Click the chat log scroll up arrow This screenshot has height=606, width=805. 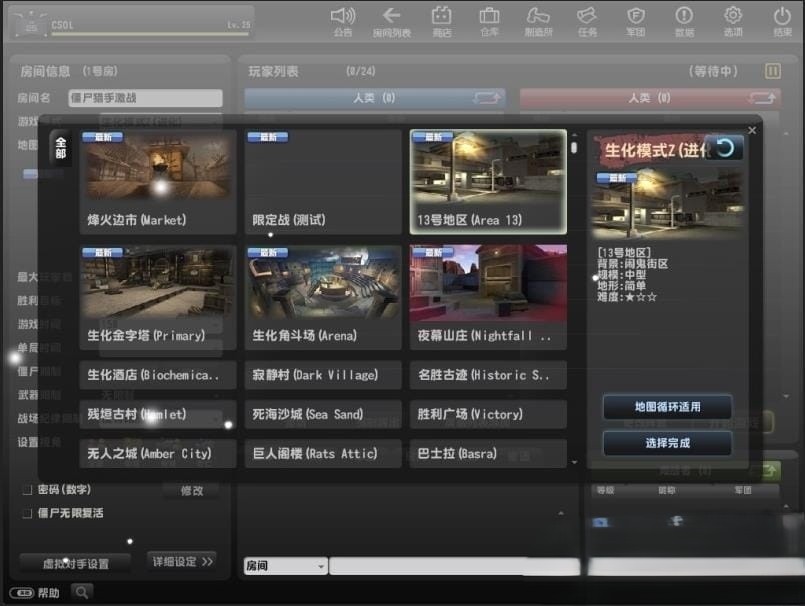(561, 513)
